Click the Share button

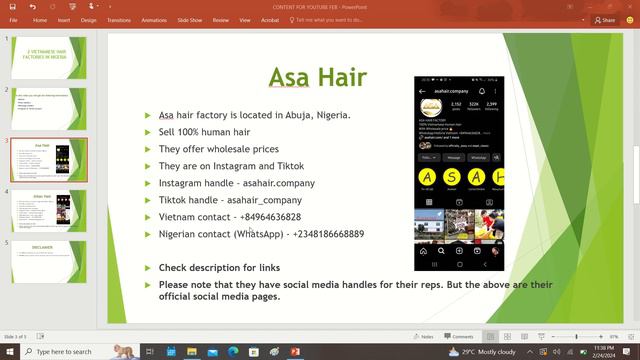coord(605,20)
